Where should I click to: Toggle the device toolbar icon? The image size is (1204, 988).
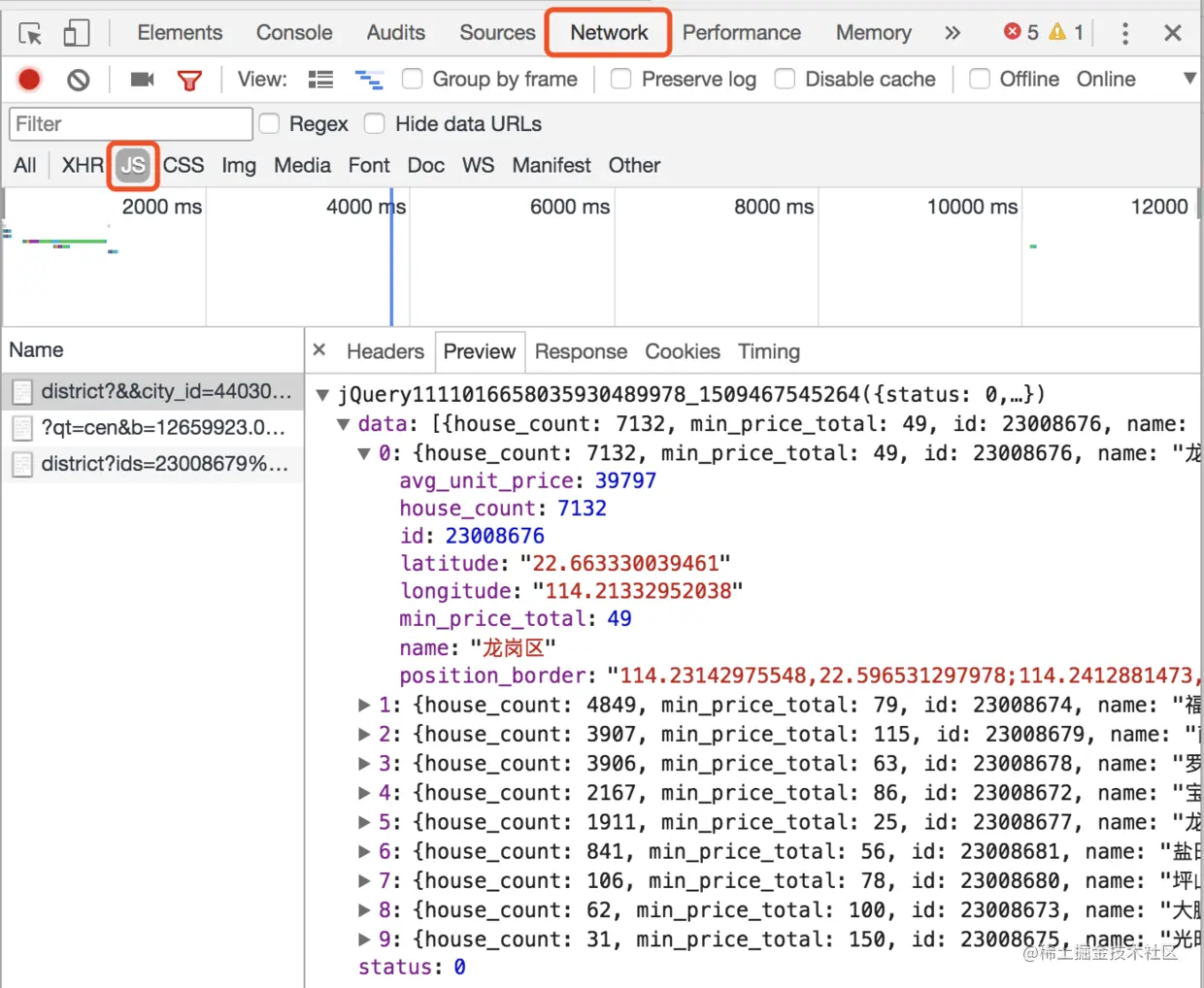[77, 34]
